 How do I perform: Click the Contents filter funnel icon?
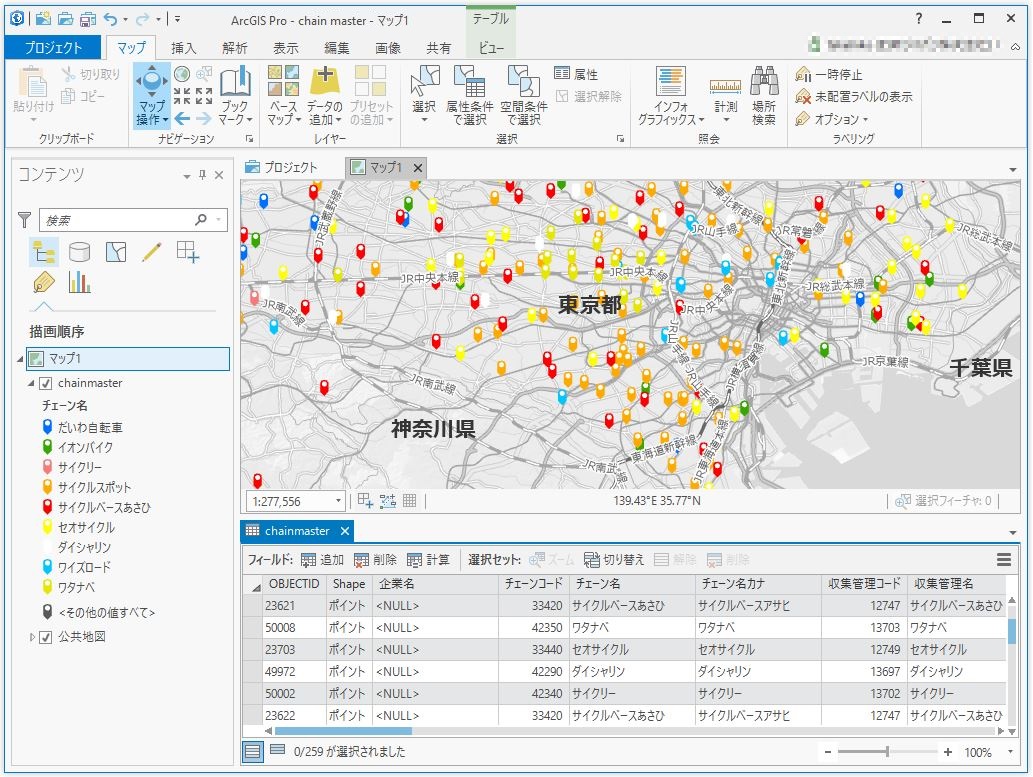[x=24, y=219]
